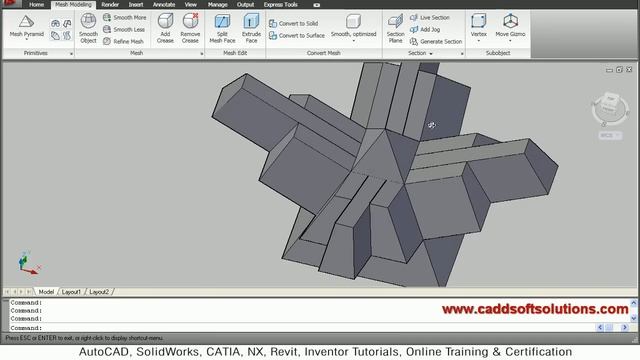Open the View ribbon tab

pyautogui.click(x=191, y=4)
